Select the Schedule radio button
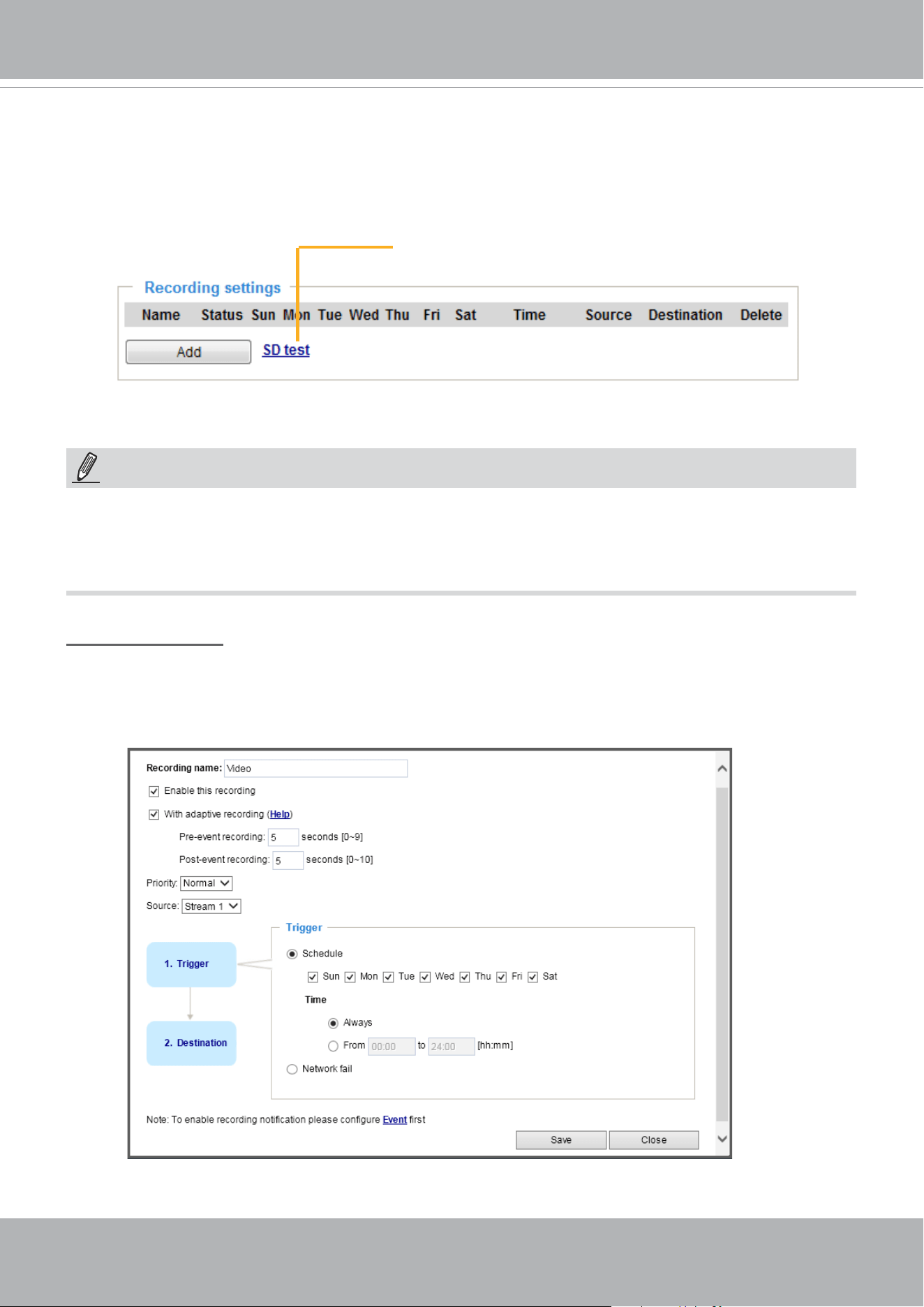This screenshot has width=924, height=1307. click(x=292, y=954)
